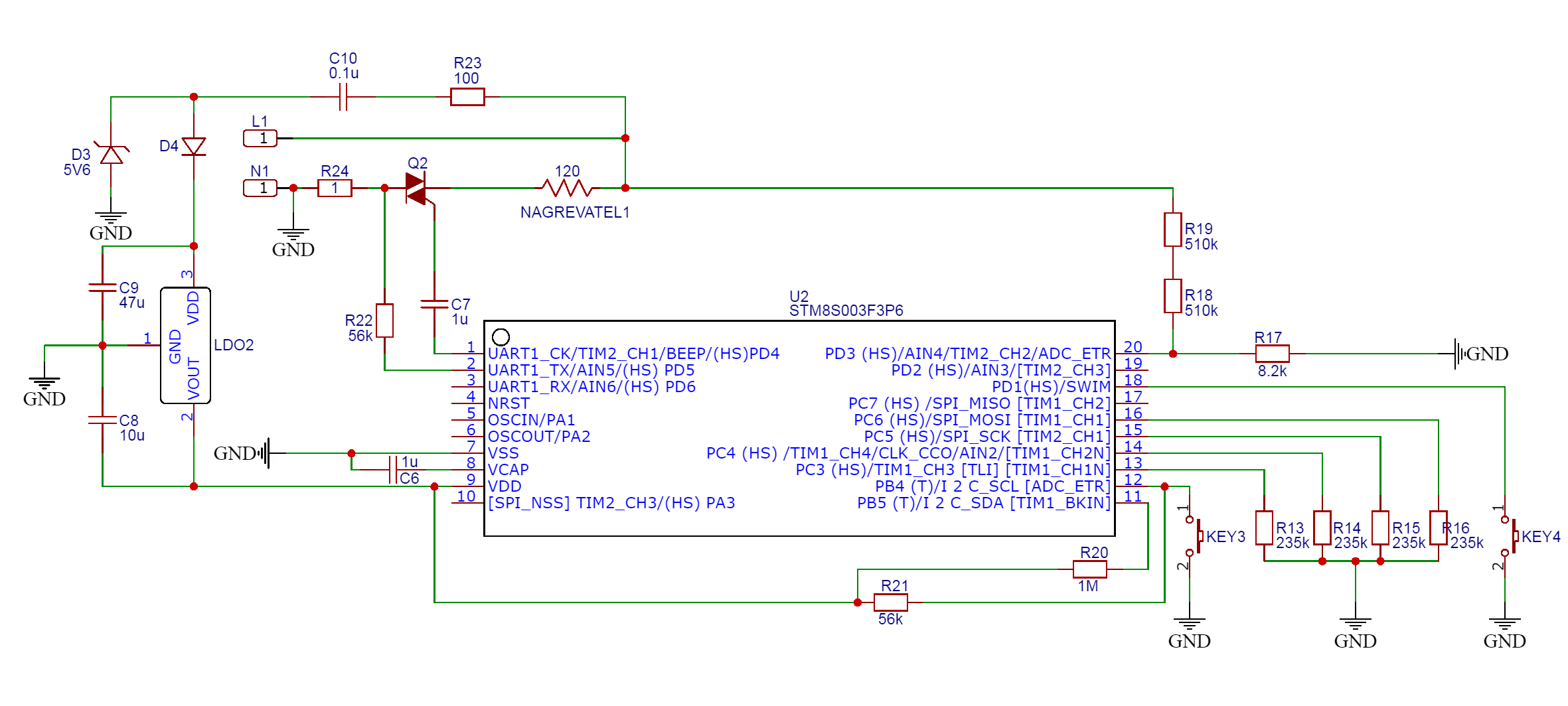This screenshot has height=706, width=1568.
Task: Click the LDO2 regulator body
Action: point(185,345)
